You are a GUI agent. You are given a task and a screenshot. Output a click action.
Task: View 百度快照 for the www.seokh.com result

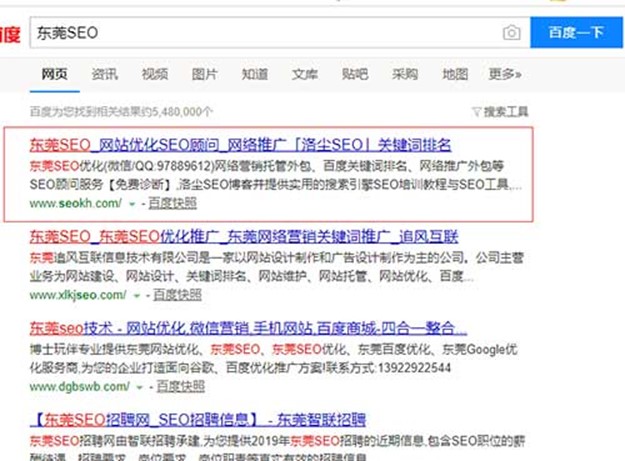point(172,203)
